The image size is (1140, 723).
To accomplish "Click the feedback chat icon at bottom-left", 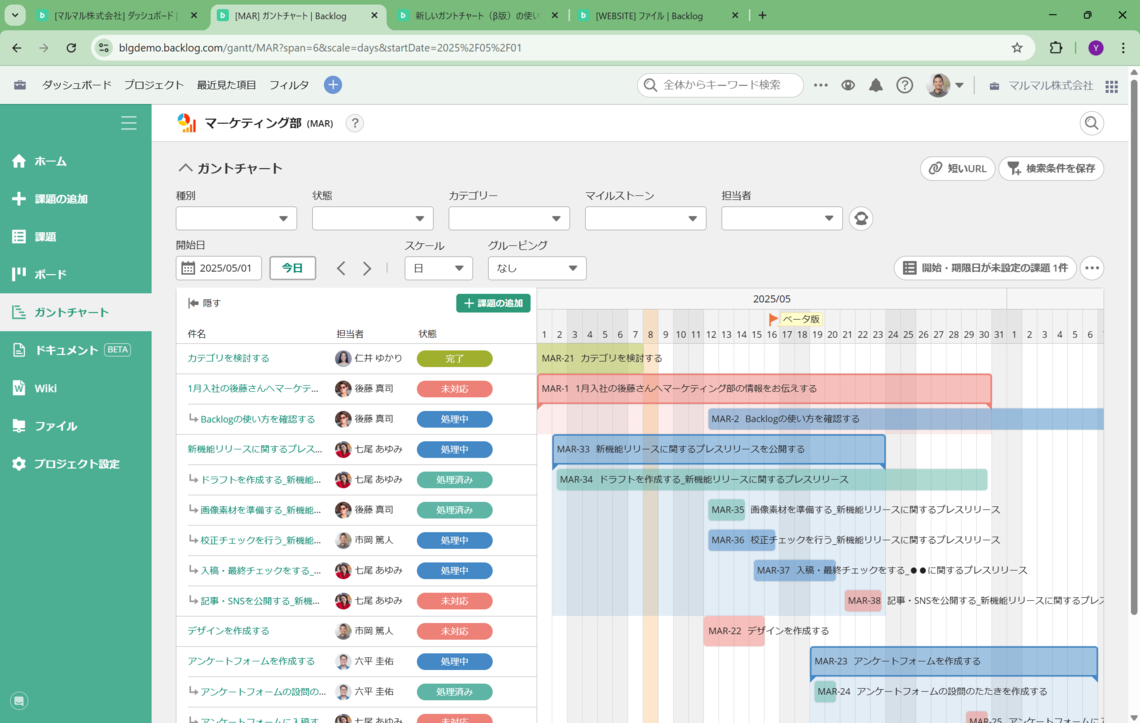I will (19, 701).
